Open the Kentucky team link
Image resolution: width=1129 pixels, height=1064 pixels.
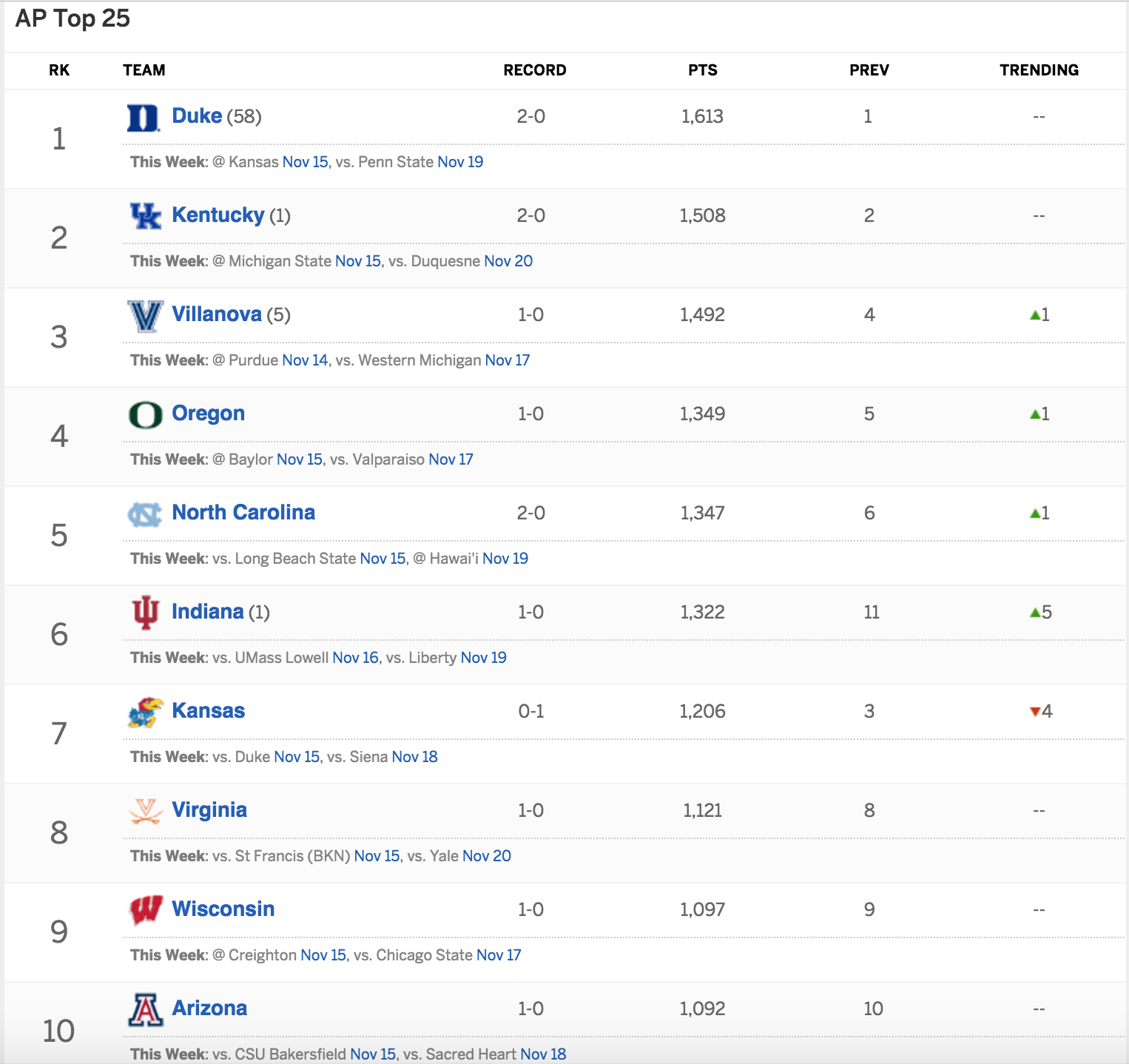click(218, 215)
